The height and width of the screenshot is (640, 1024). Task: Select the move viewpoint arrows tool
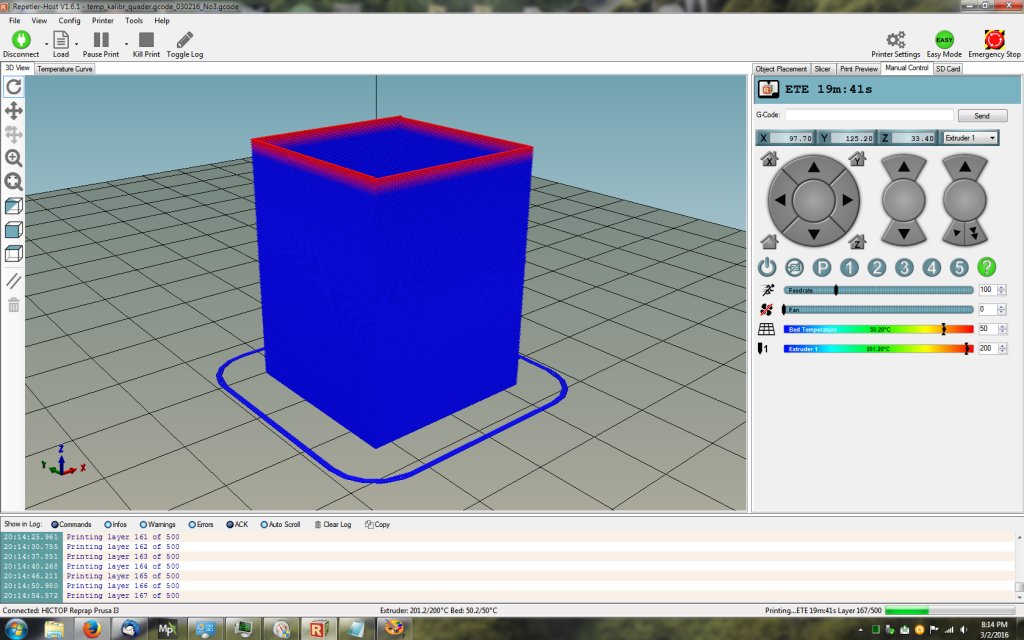14,110
